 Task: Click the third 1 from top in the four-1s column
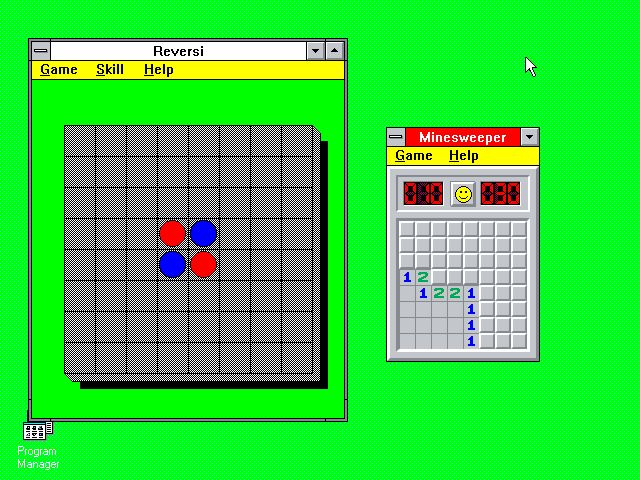471,325
